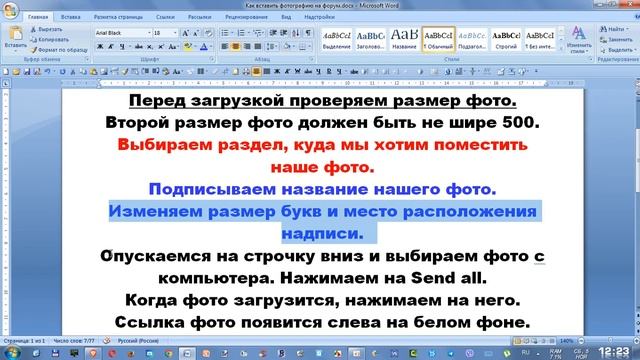Toggle the numbered list button
640x360 pixels.
click(x=241, y=33)
